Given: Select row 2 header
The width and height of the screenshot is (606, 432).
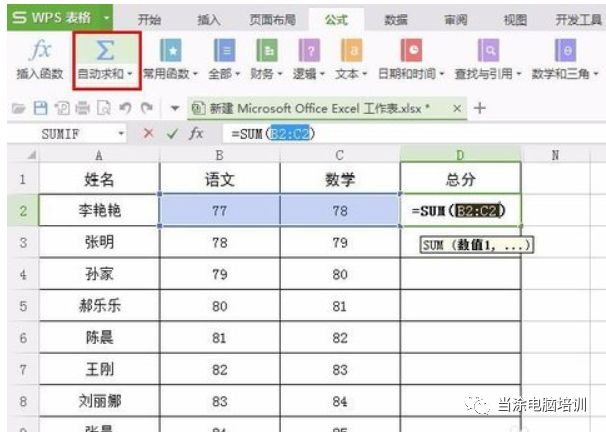Looking at the screenshot, I should [23, 211].
